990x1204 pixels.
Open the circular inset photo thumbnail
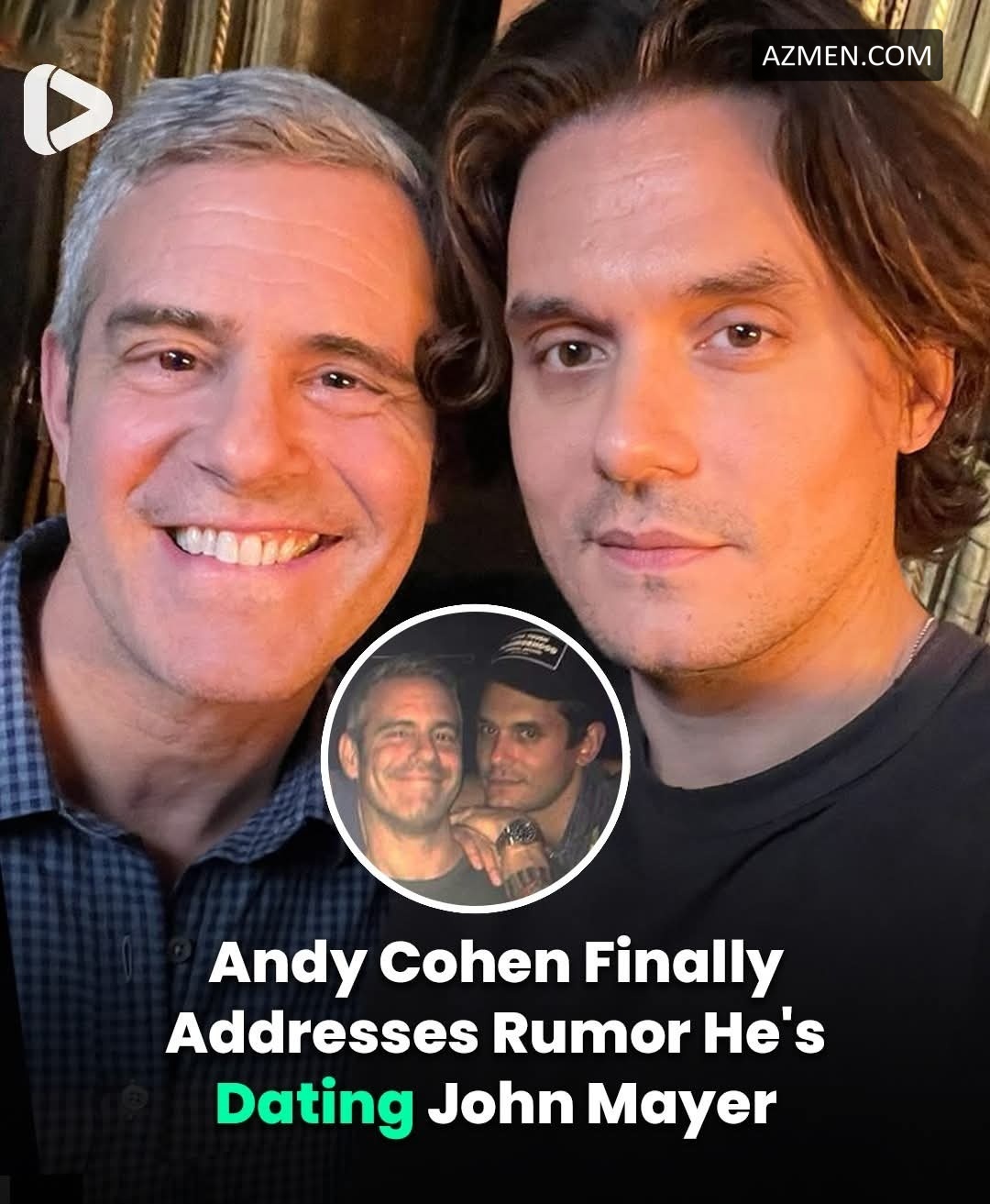pos(476,758)
